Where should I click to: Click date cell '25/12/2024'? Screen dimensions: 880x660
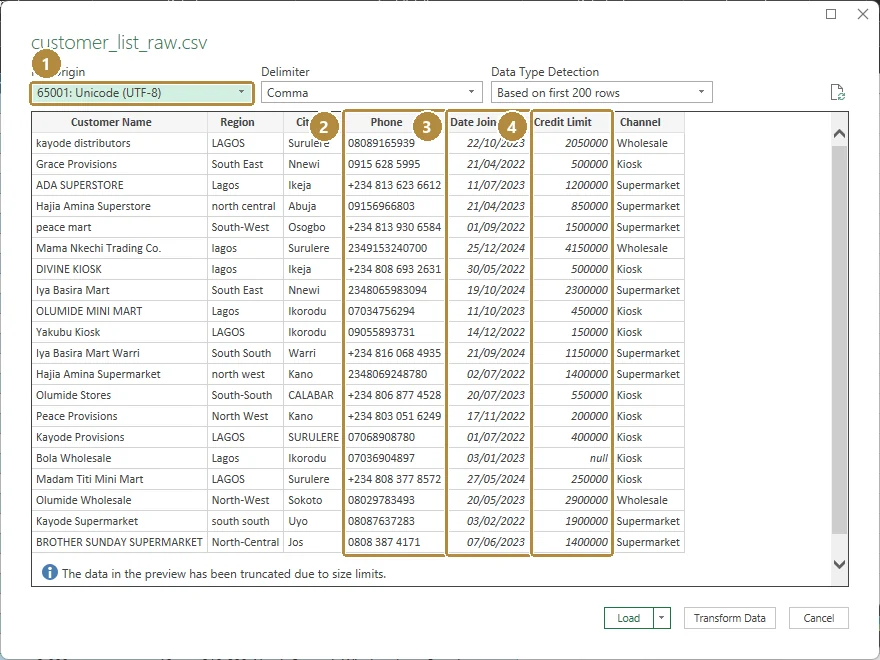click(x=488, y=248)
